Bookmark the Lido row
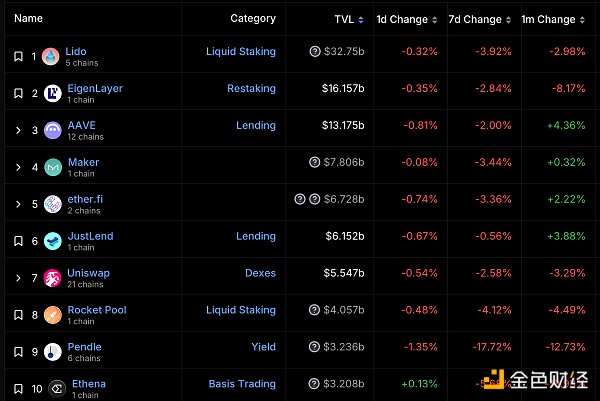 (18, 56)
